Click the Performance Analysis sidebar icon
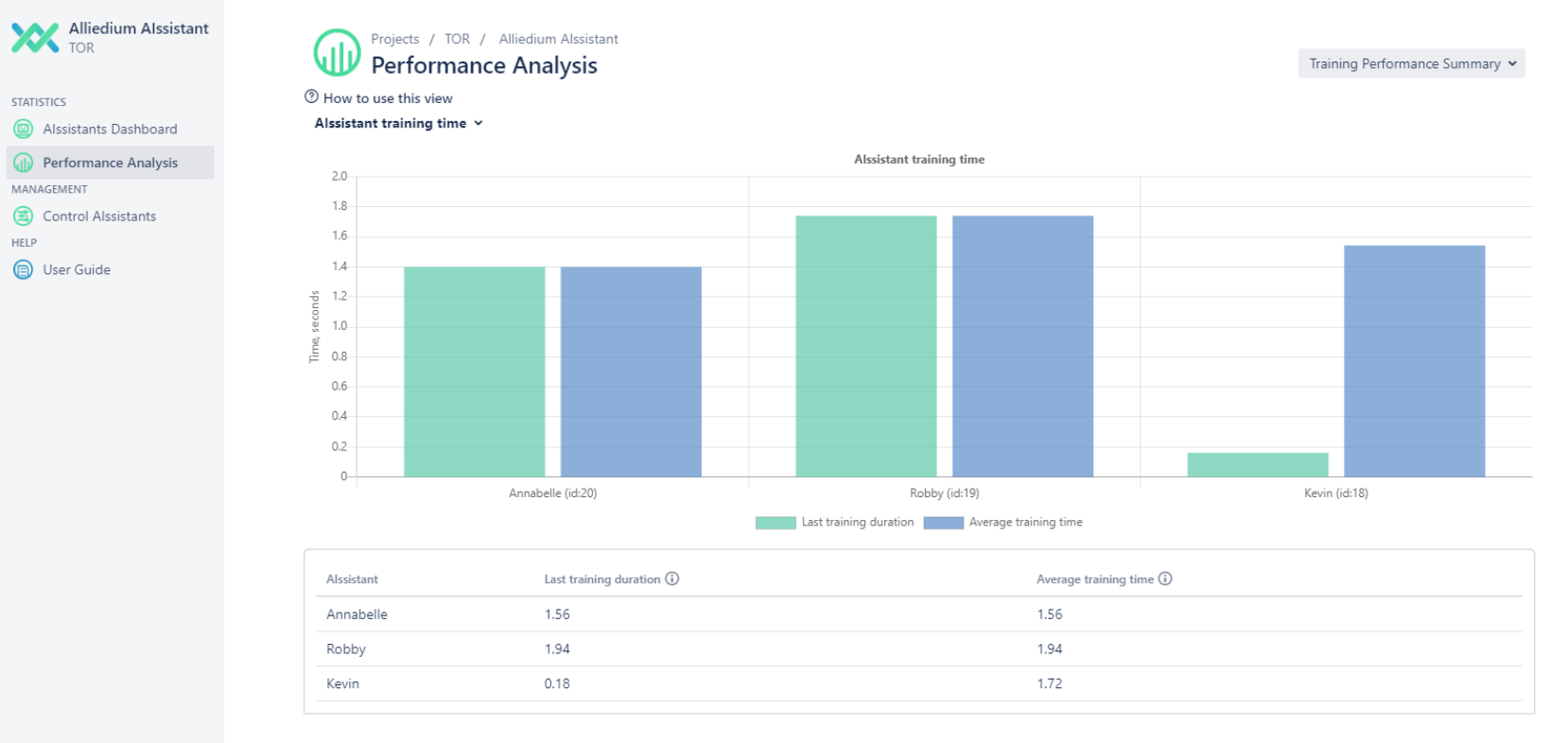 pyautogui.click(x=24, y=163)
